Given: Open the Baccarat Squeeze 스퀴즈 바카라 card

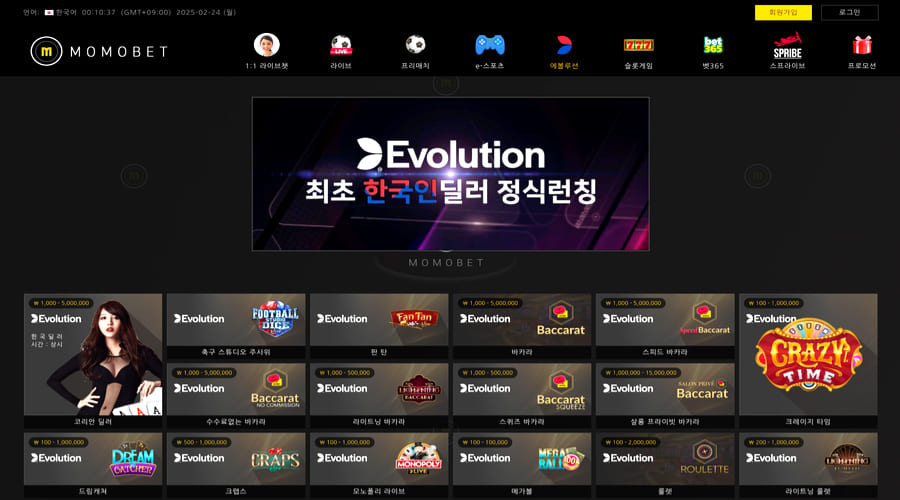Looking at the screenshot, I should (x=522, y=396).
